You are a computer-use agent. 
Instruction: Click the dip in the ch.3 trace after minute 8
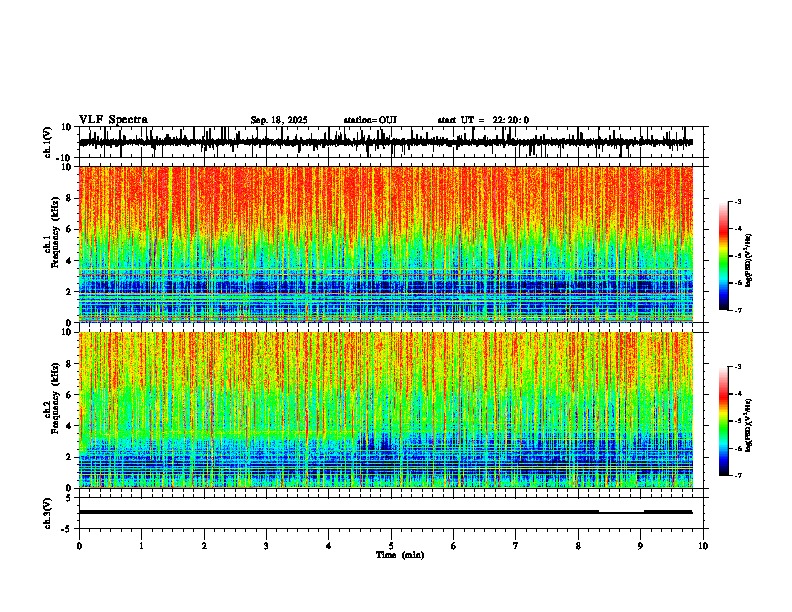[x=621, y=513]
